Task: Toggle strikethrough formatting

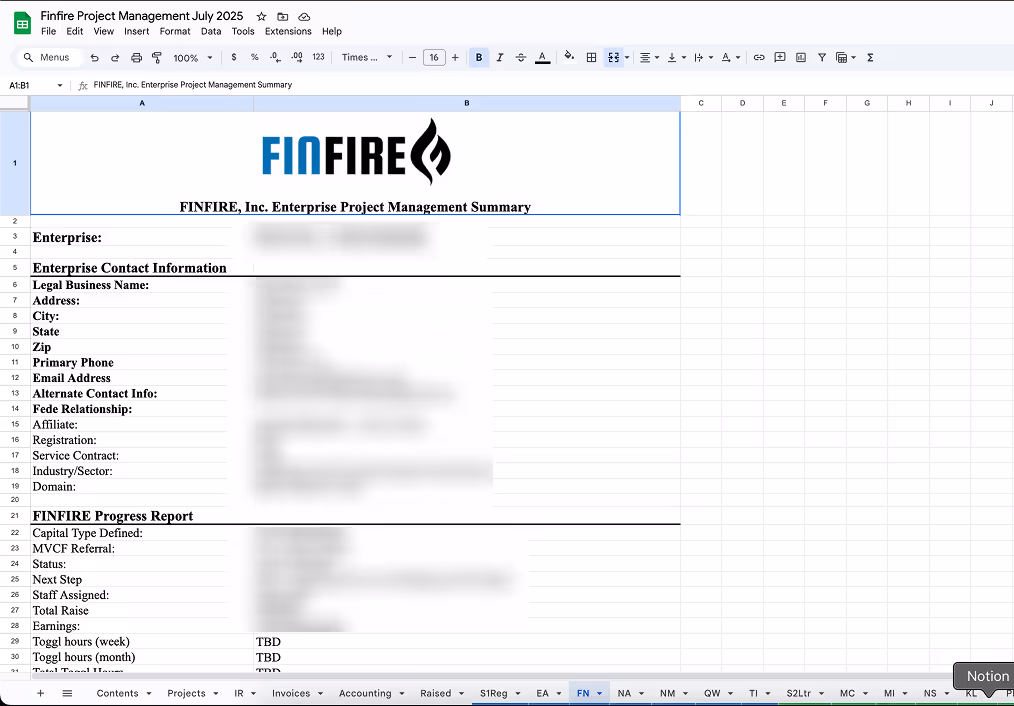Action: tap(521, 58)
